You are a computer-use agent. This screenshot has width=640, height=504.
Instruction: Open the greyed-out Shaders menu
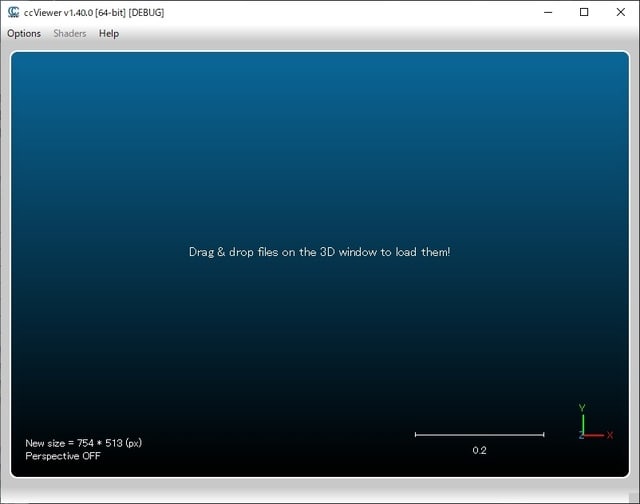point(70,33)
